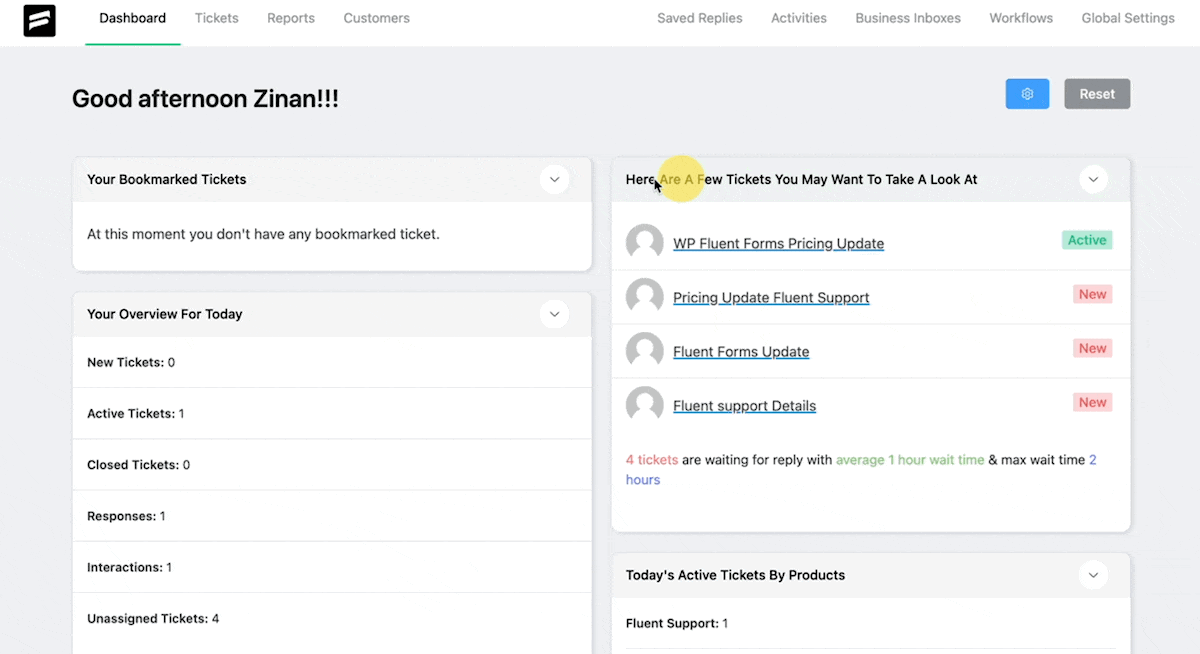Open Global Settings
1200x654 pixels.
click(1128, 18)
